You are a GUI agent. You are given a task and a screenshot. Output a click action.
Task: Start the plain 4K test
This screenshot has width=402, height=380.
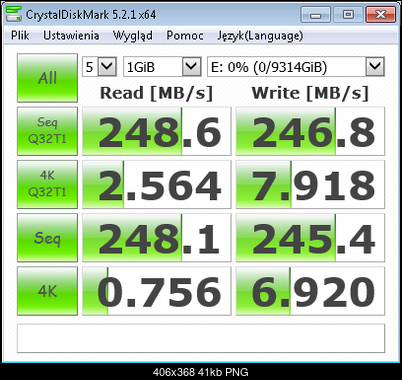(x=47, y=291)
